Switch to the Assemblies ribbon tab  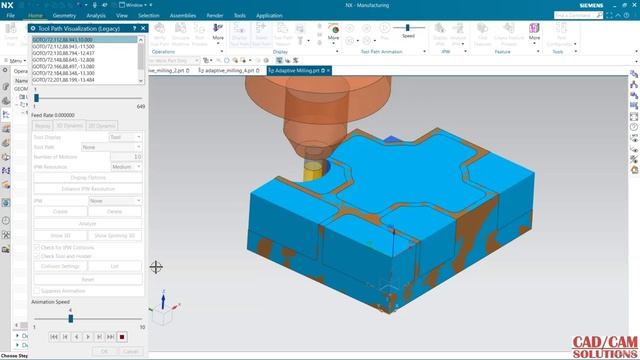click(x=183, y=16)
